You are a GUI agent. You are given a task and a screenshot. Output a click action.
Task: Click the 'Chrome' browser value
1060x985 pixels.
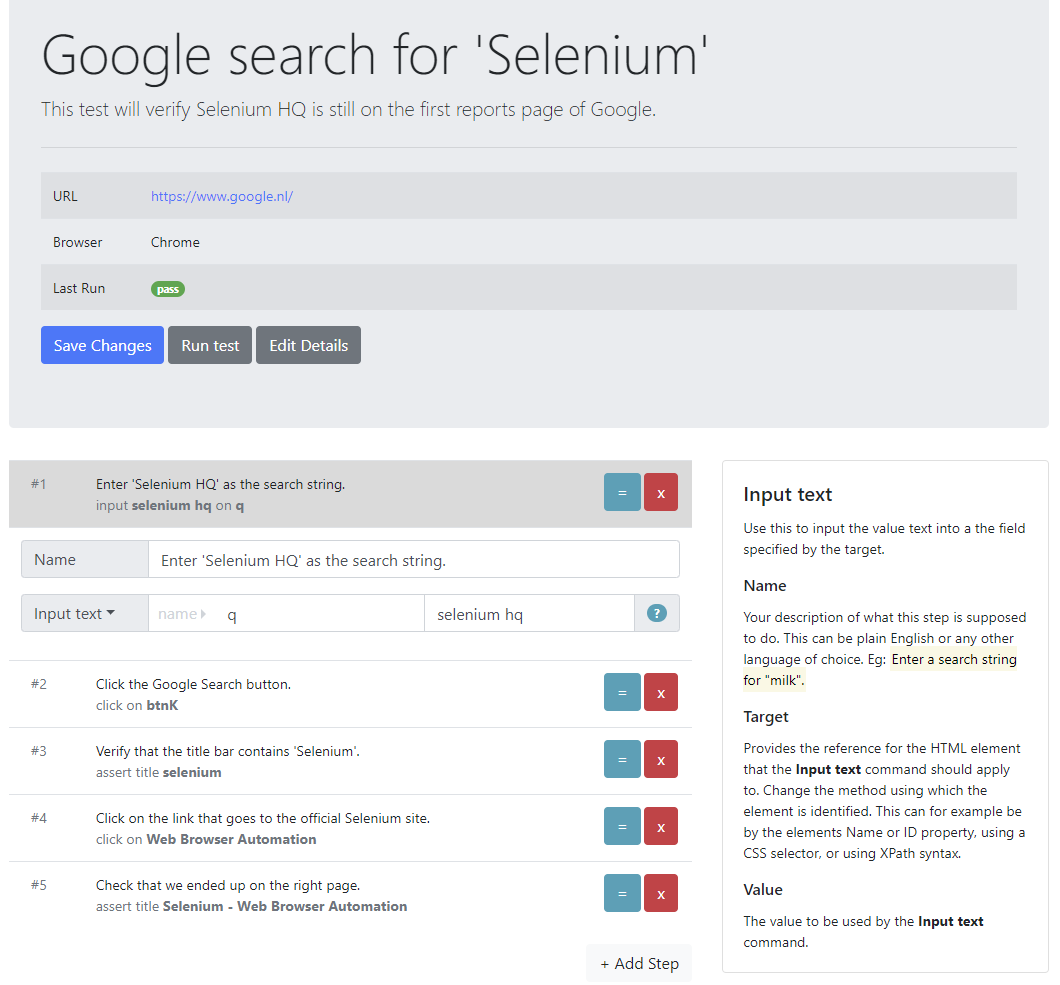pos(175,242)
